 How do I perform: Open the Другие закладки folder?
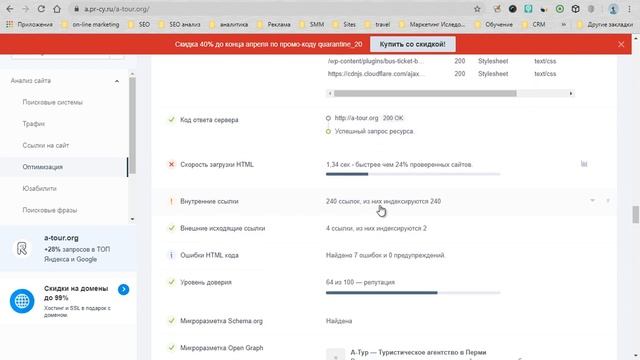(x=605, y=24)
